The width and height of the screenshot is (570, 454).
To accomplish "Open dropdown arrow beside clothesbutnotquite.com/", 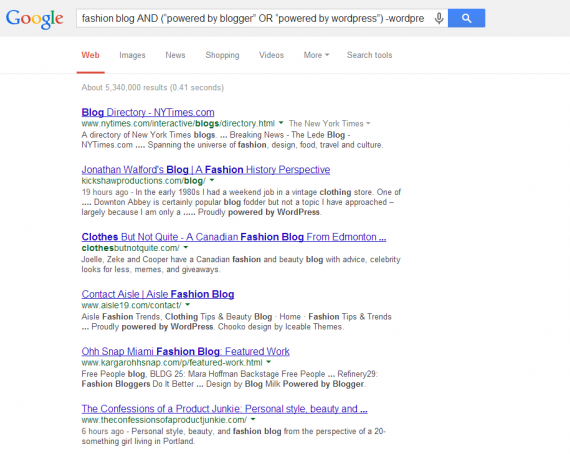I will [186, 248].
